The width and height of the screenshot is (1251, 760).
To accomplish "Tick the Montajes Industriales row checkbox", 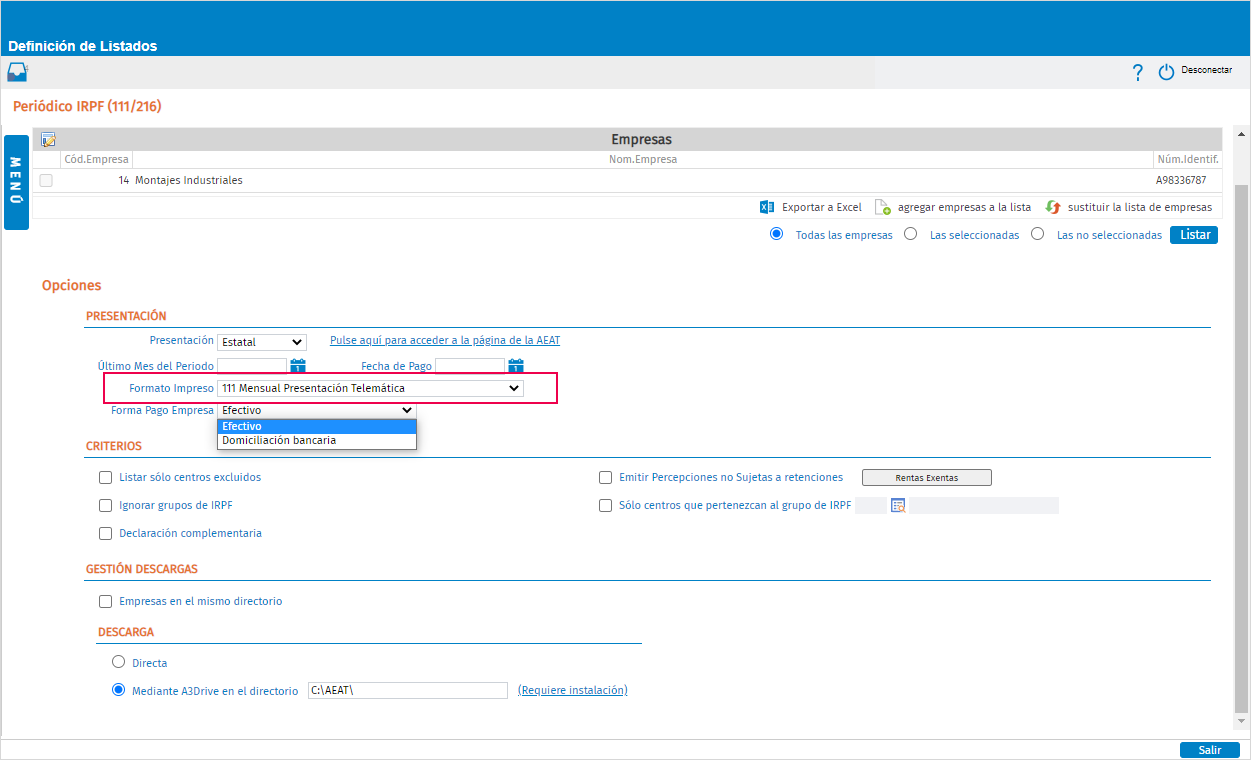I will point(46,181).
